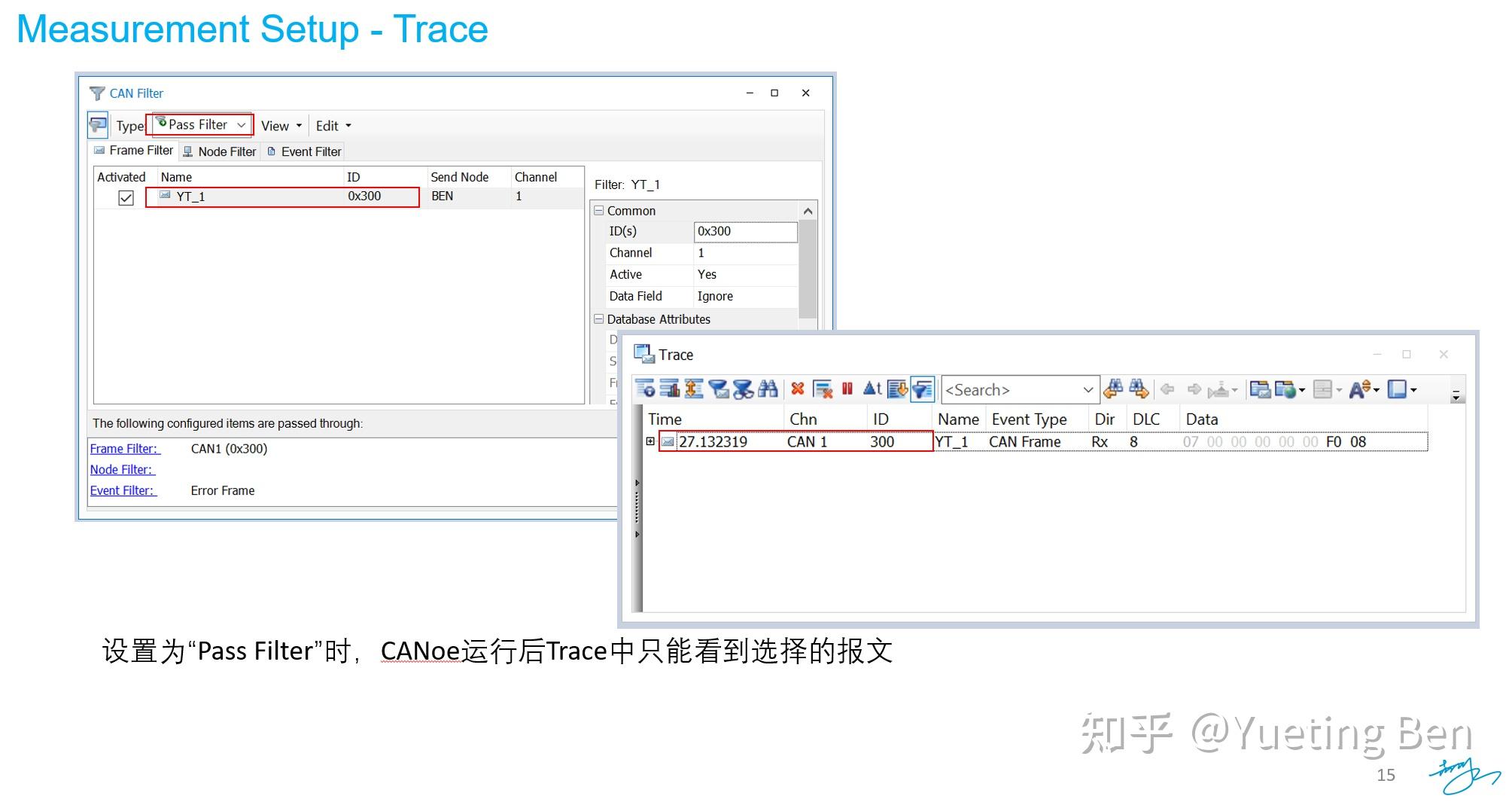The width and height of the screenshot is (1512, 802).
Task: Click the ID(s) field showing 0x300
Action: (x=745, y=231)
